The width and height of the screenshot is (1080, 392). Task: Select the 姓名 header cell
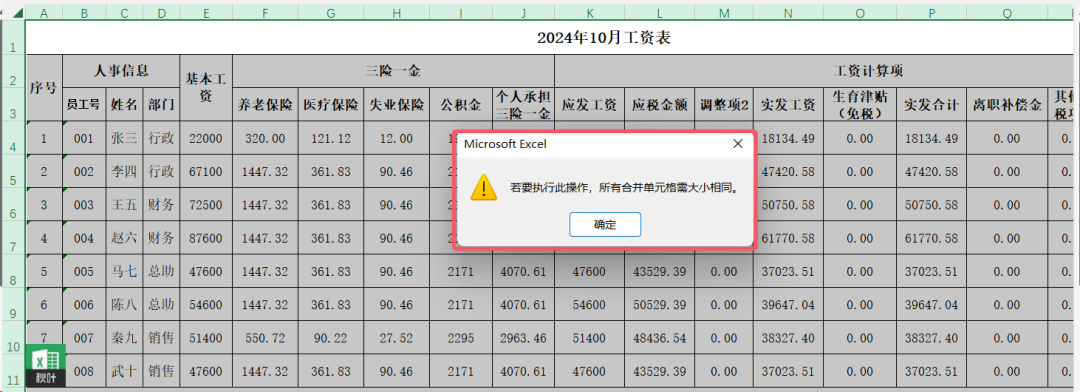pyautogui.click(x=124, y=105)
